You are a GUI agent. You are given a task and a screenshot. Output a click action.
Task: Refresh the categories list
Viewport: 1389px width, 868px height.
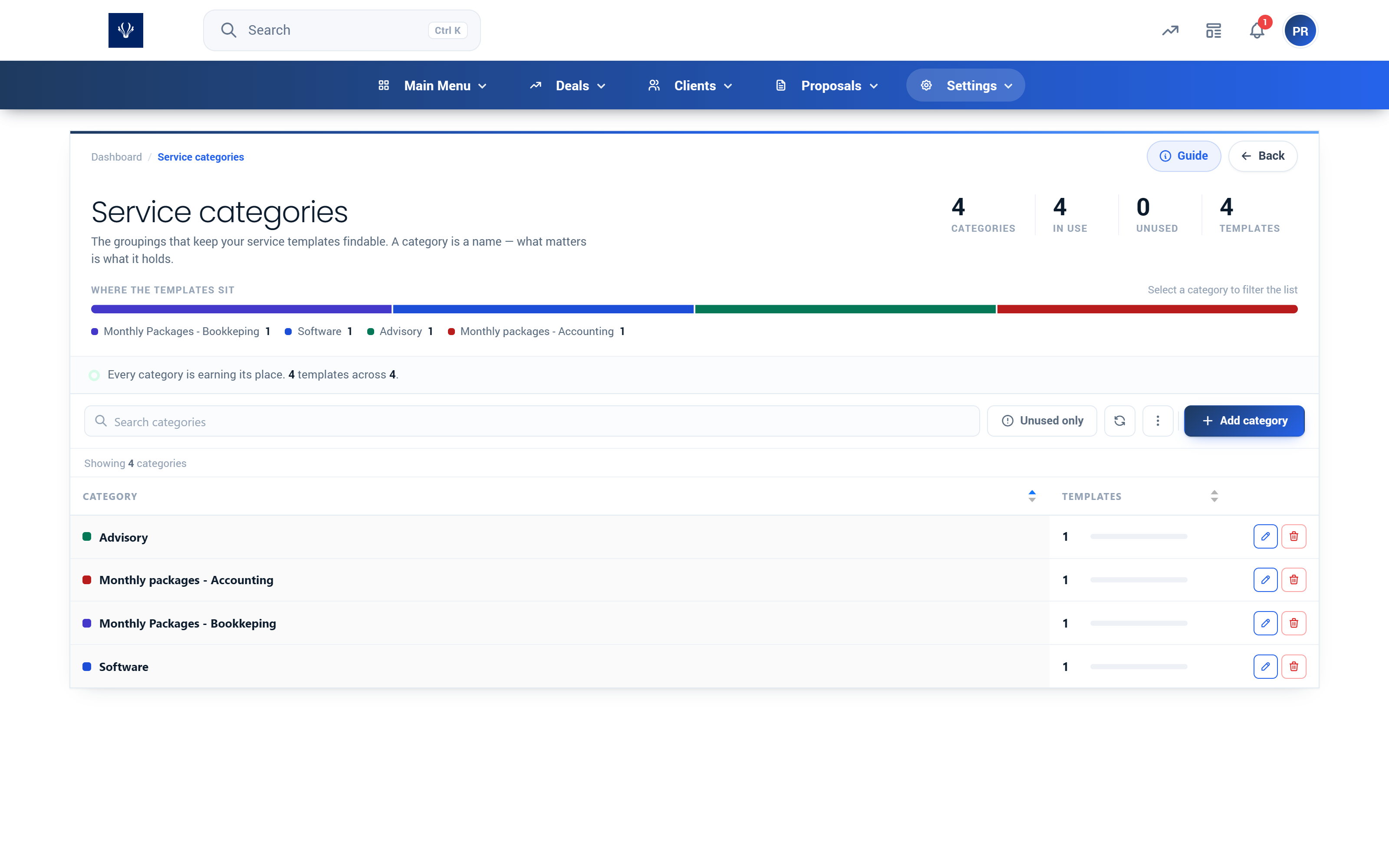pyautogui.click(x=1119, y=421)
